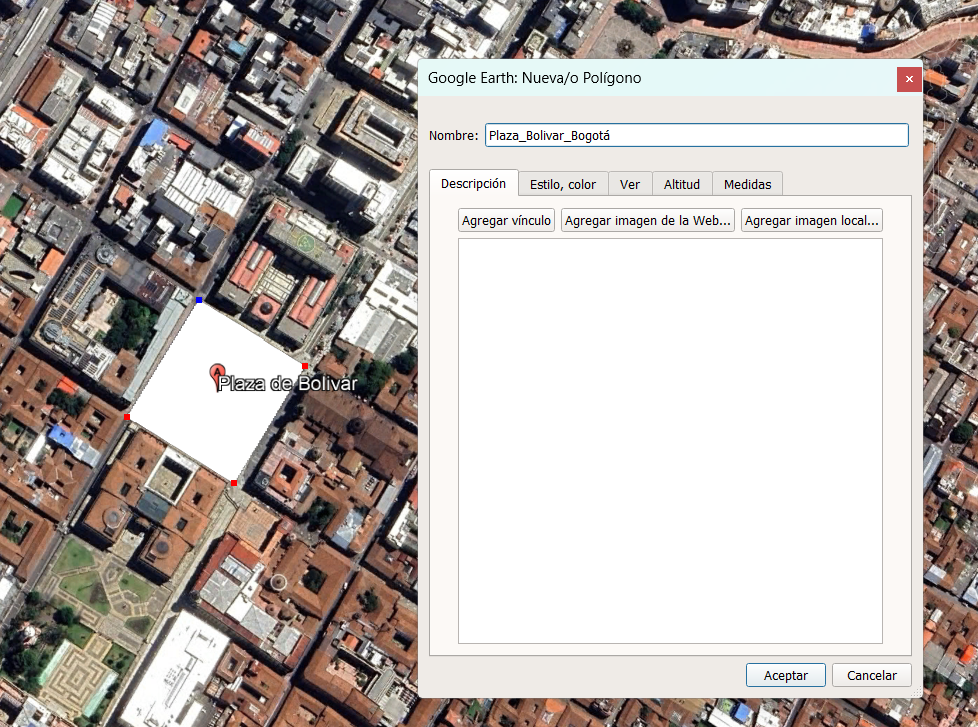Select the blue polygon vertex handle

[199, 301]
